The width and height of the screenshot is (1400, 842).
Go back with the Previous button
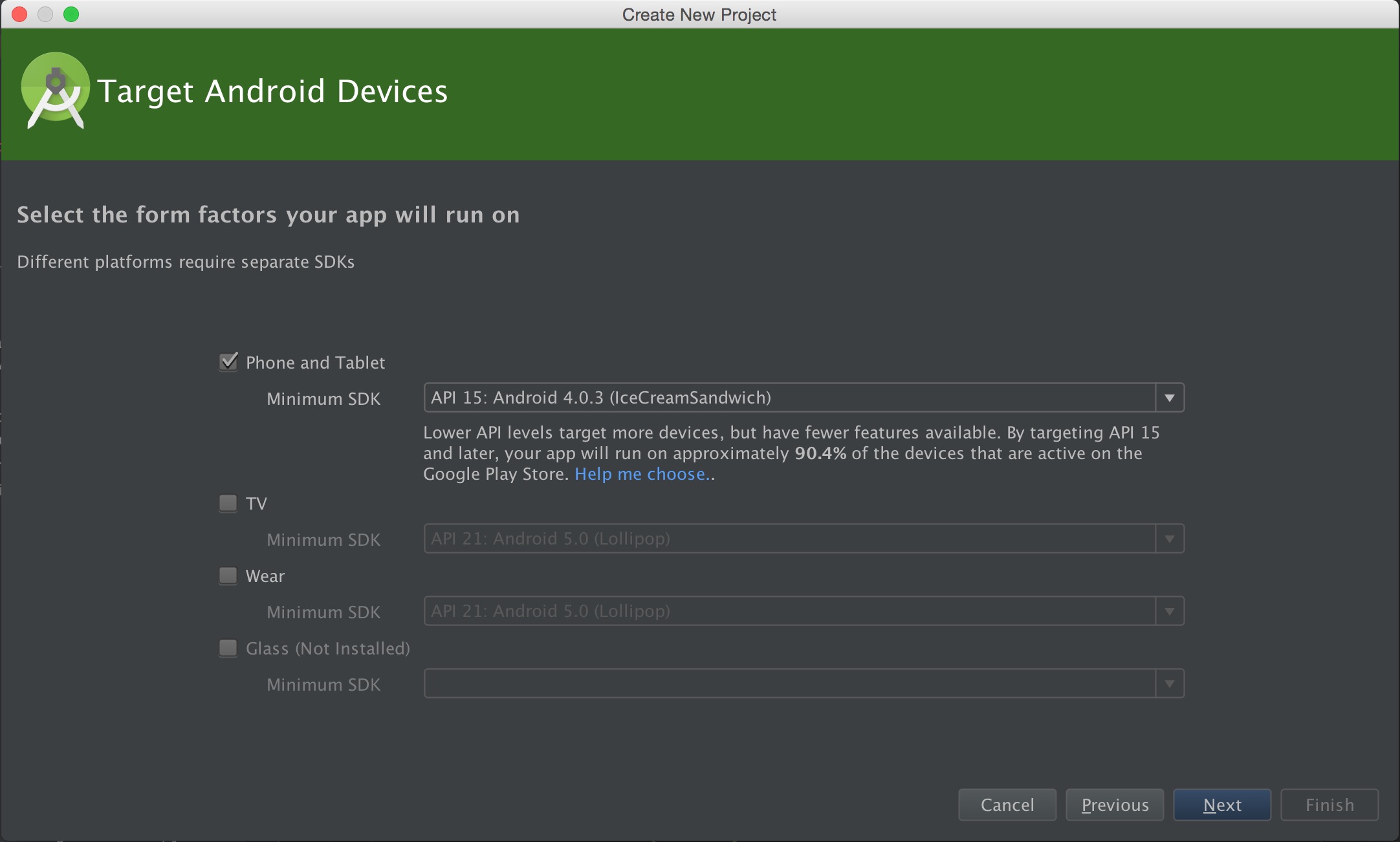pos(1115,804)
